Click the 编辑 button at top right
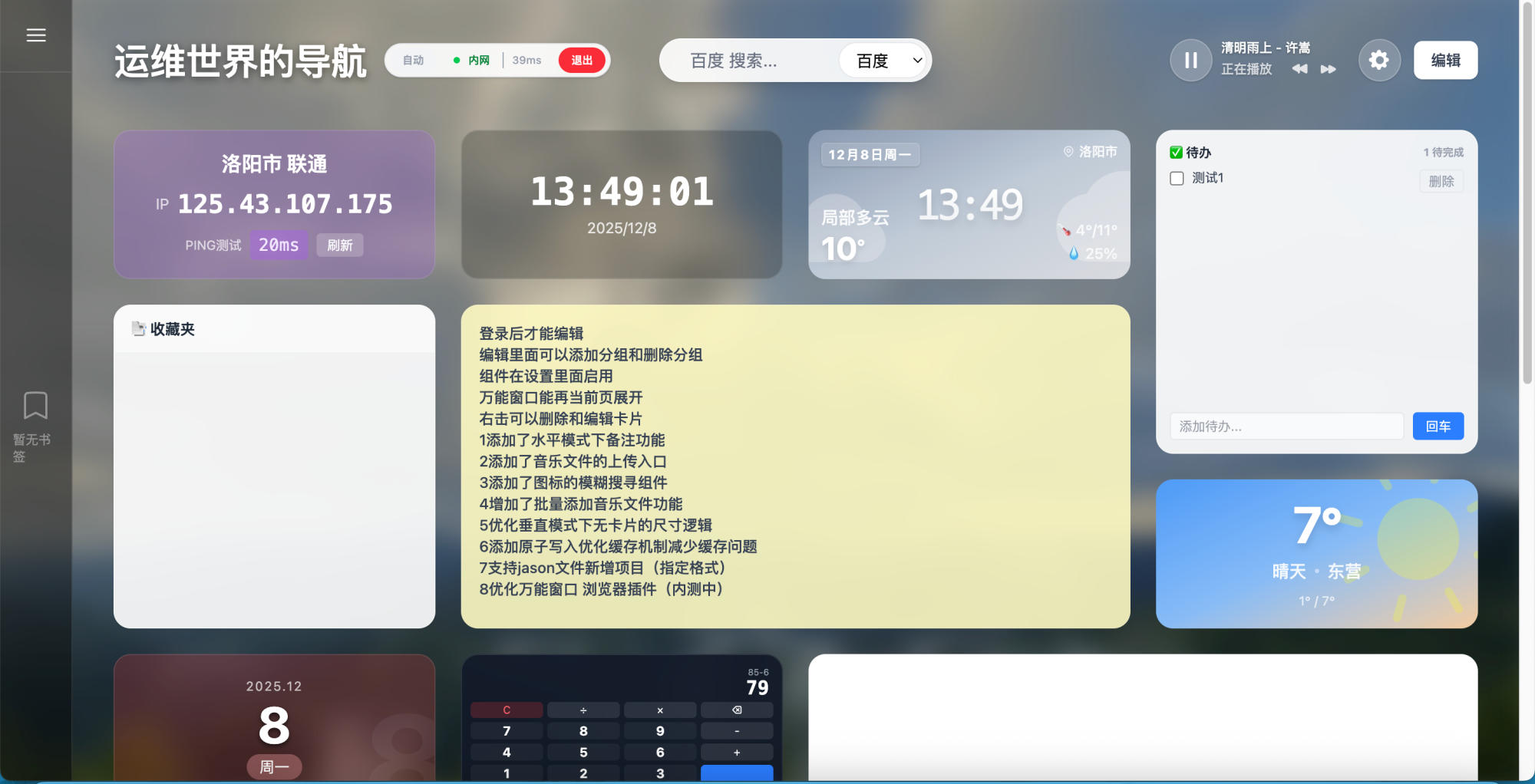The image size is (1535, 784). 1445,61
